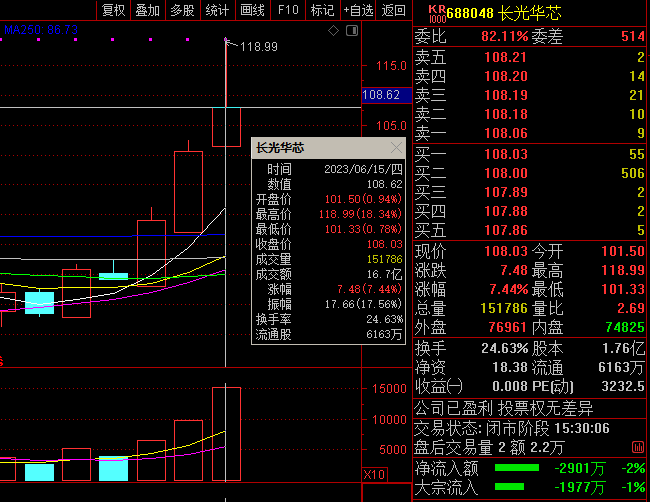Click the KR 1000 badge icon

(437, 14)
